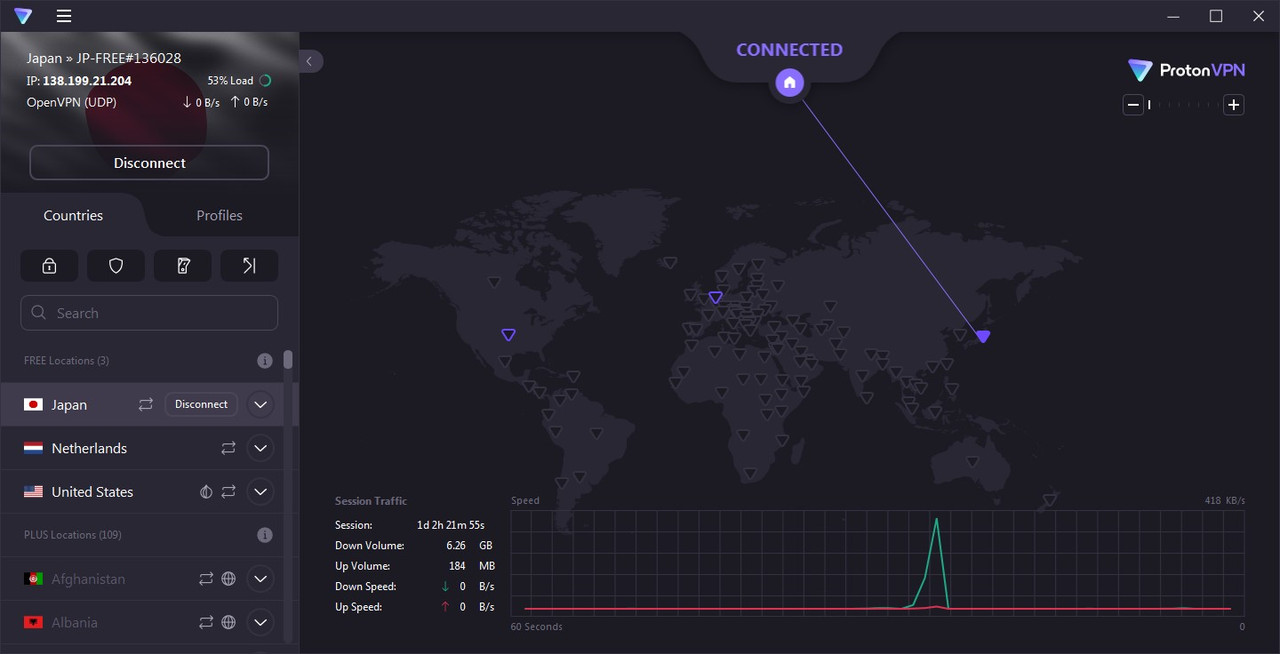The height and width of the screenshot is (654, 1280).
Task: Adjust the map zoom slider
Action: tap(1183, 105)
